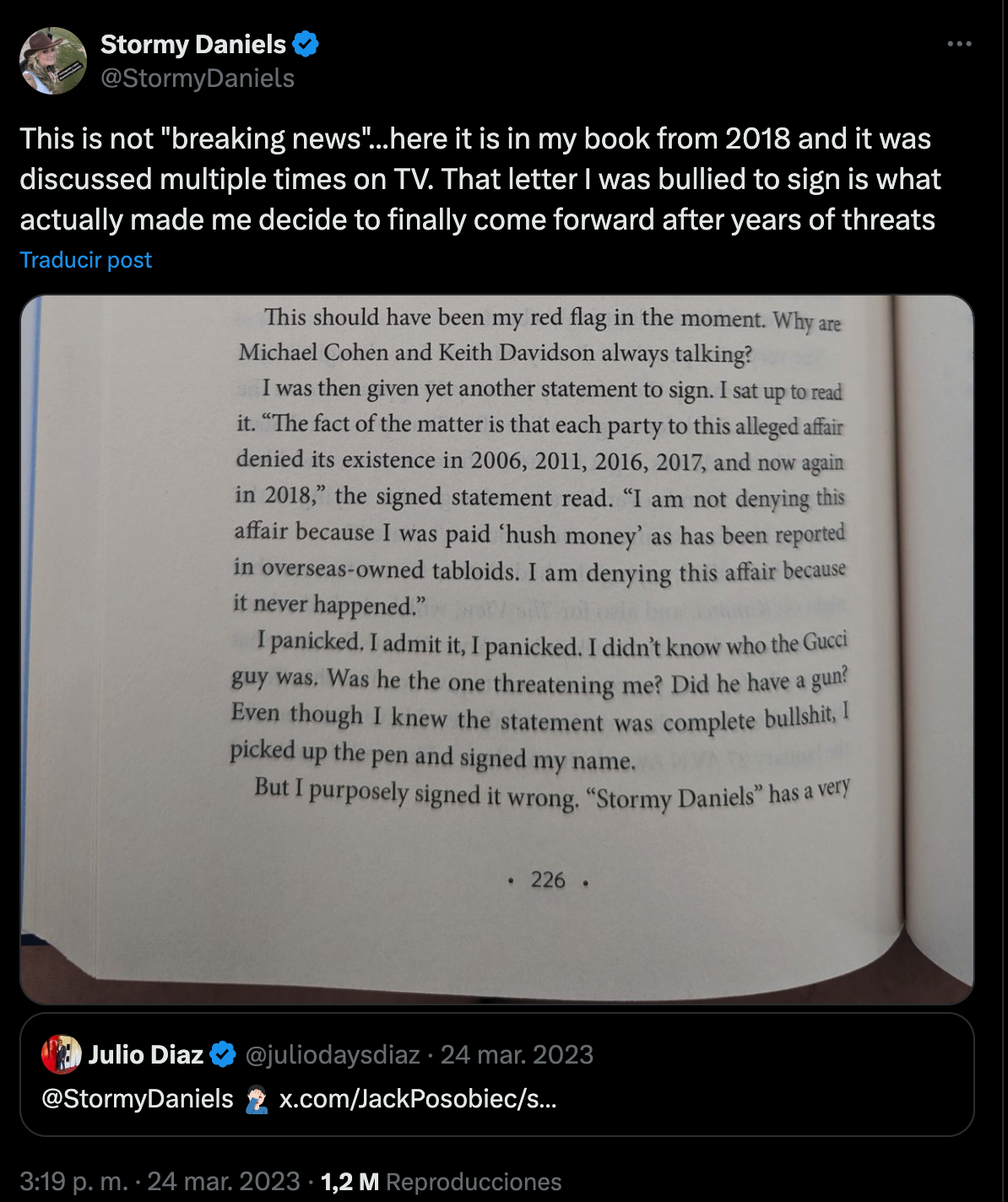The height and width of the screenshot is (1202, 1008).
Task: Click Stormy Daniels' profile avatar
Action: (x=53, y=61)
